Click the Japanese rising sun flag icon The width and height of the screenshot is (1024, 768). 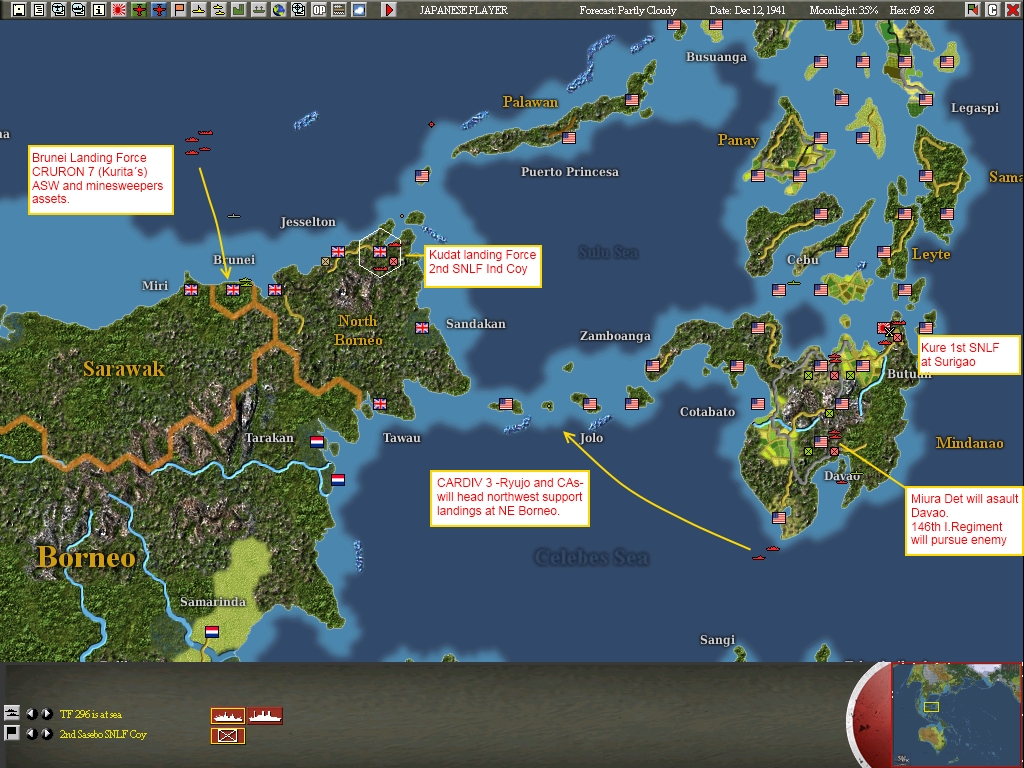click(119, 10)
